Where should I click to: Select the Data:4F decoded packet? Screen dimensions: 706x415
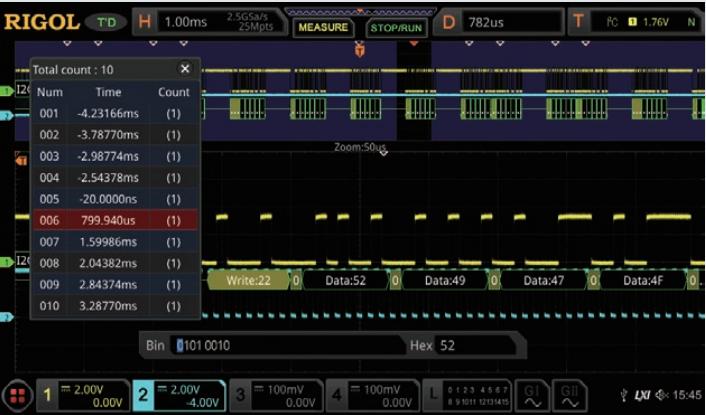[x=643, y=280]
